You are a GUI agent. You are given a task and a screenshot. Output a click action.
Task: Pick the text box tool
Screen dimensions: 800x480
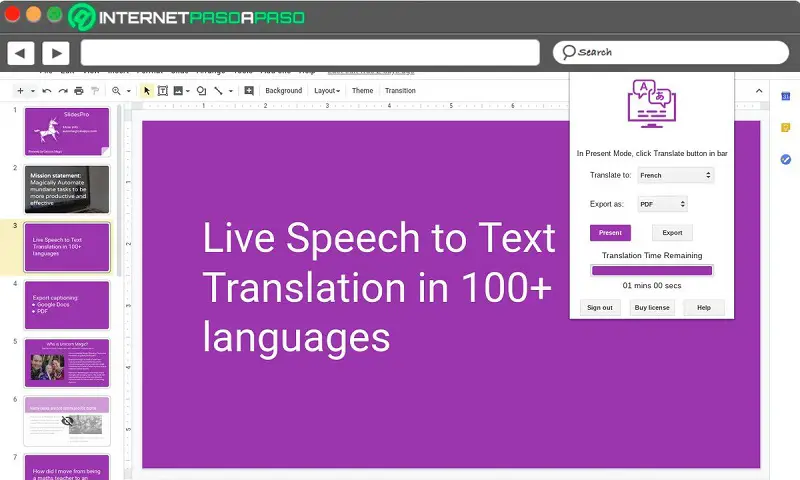click(x=163, y=91)
